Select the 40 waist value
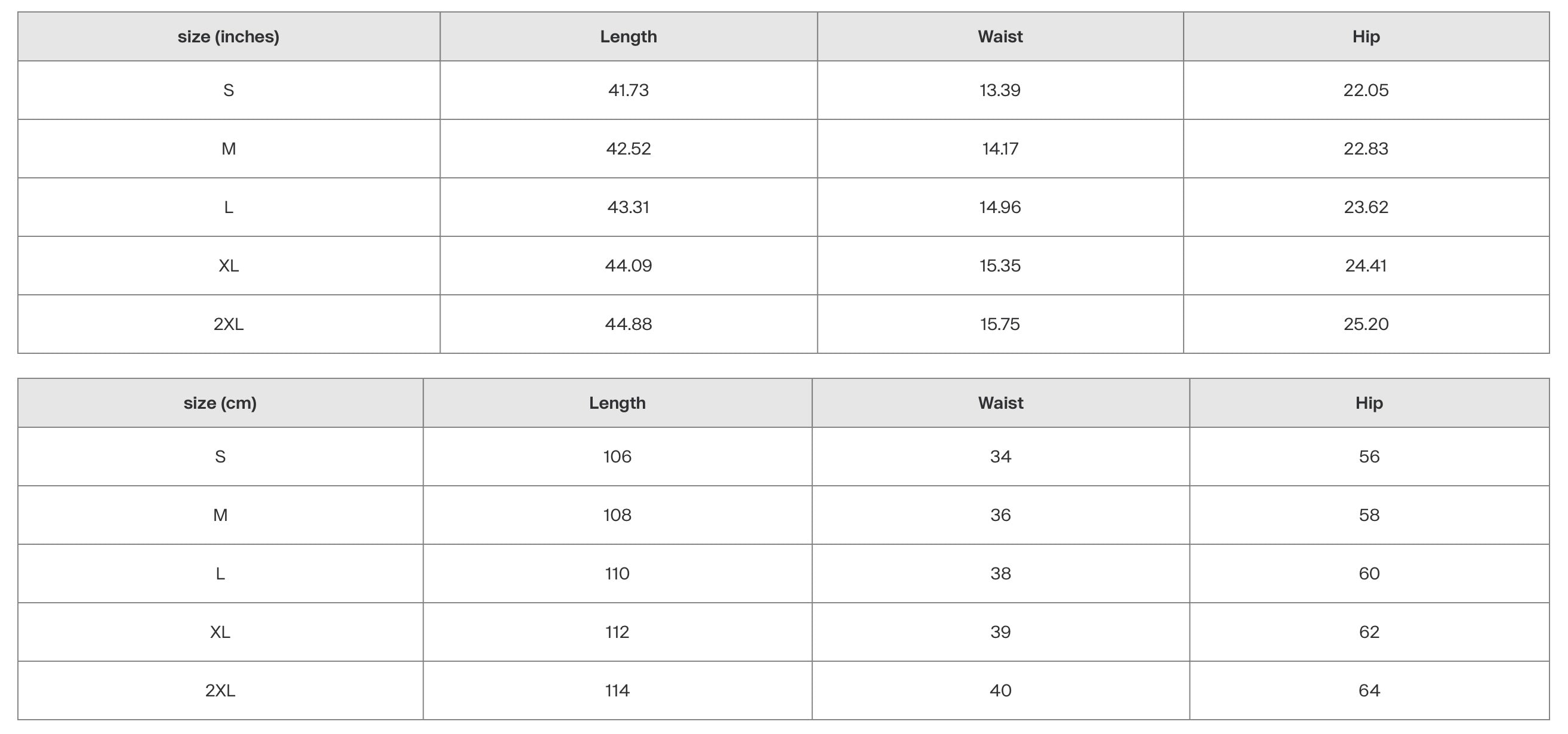 (1000, 690)
